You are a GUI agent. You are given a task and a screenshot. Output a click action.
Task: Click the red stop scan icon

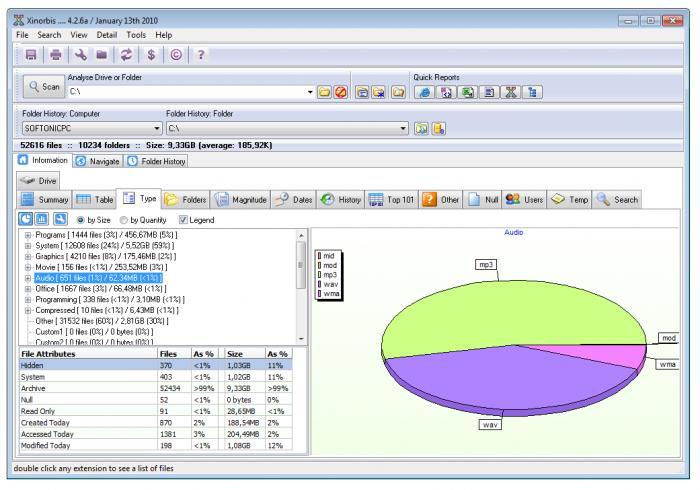coord(341,92)
